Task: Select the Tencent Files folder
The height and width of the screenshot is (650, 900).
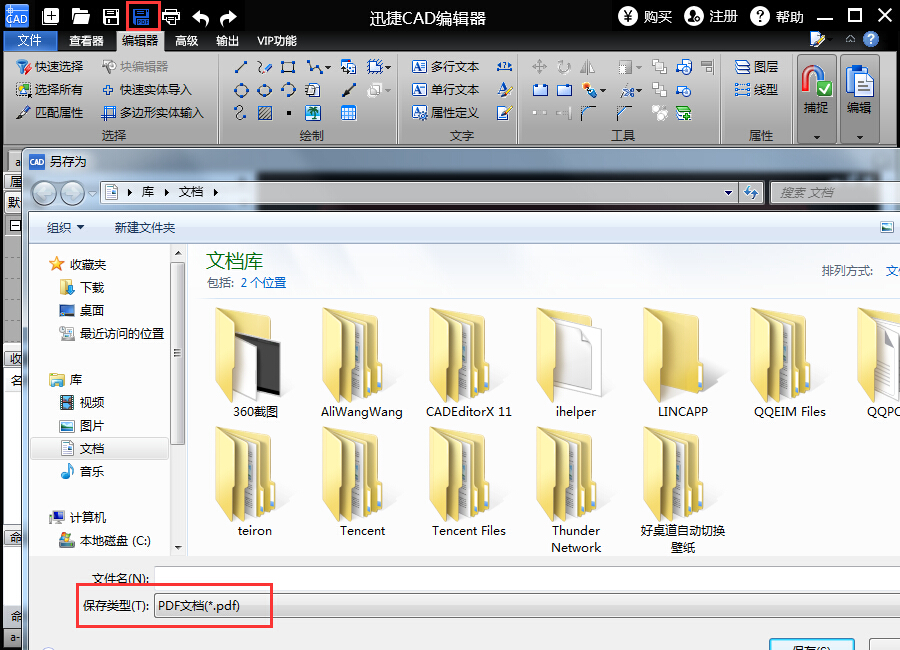Action: 468,482
